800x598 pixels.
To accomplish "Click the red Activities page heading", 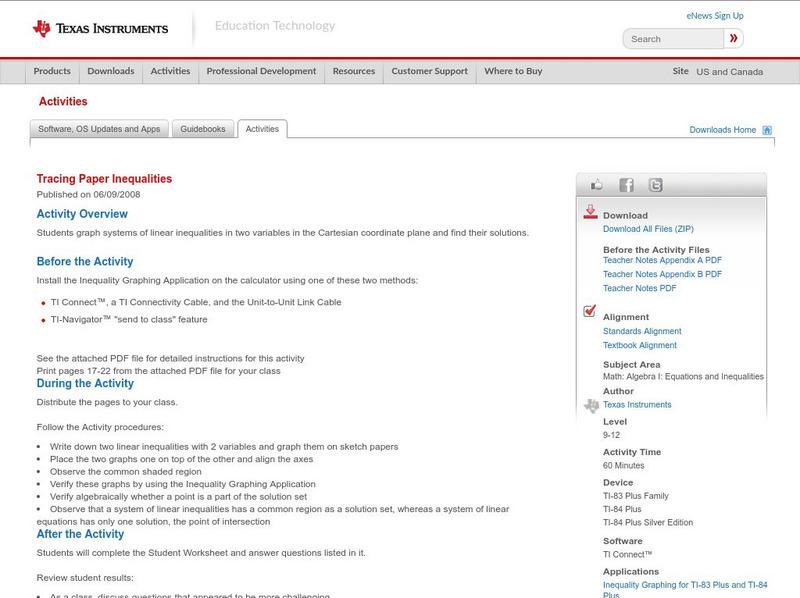I will tap(63, 102).
